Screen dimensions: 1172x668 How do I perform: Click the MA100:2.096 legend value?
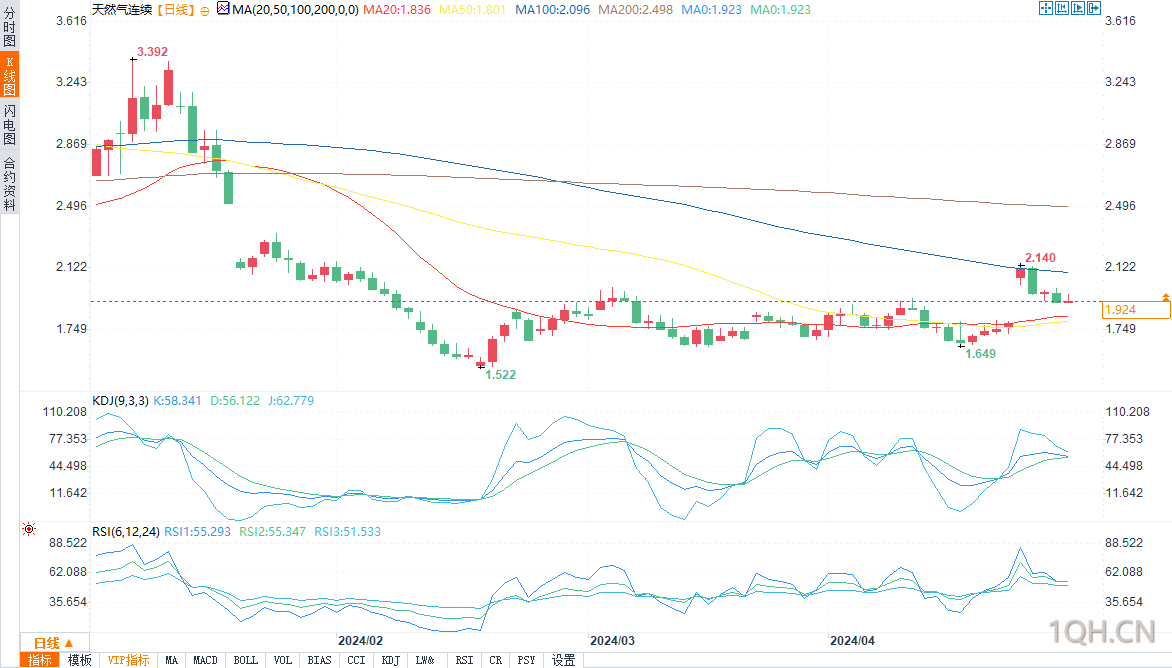click(552, 10)
